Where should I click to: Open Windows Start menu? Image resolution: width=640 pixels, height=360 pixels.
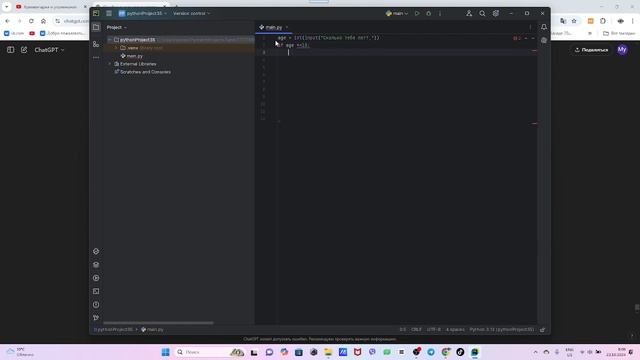tap(165, 352)
